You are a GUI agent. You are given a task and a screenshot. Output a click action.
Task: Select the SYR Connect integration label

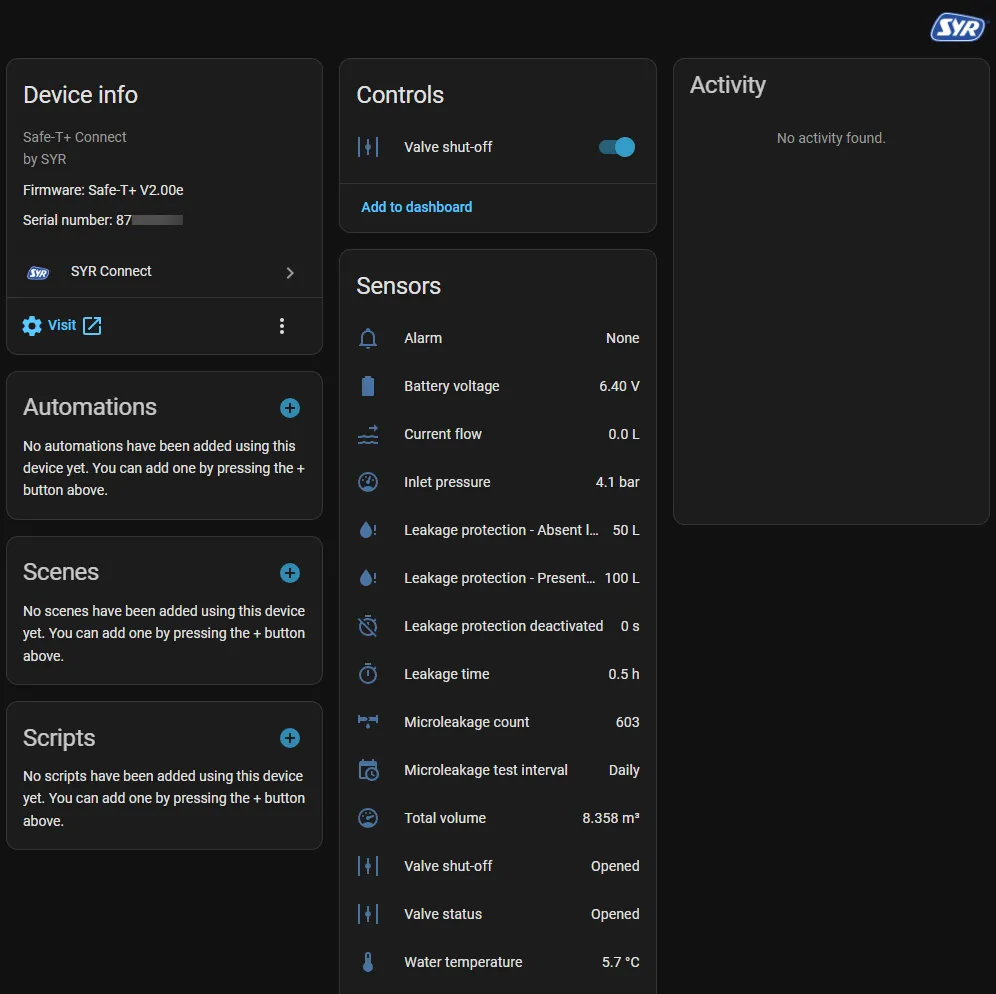(x=111, y=271)
